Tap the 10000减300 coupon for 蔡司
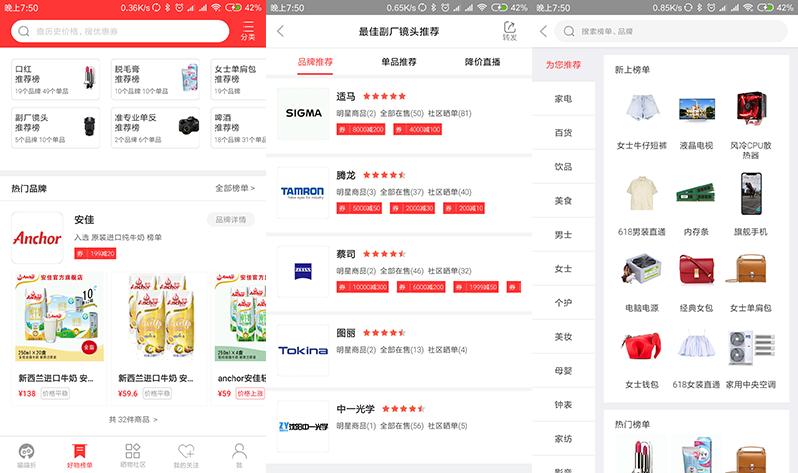The width and height of the screenshot is (798, 473). (362, 287)
